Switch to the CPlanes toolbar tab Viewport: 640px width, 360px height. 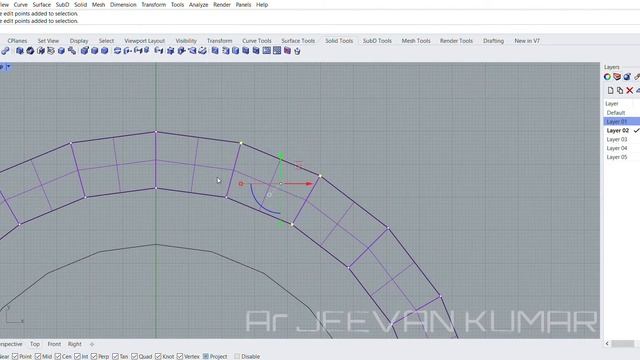(x=17, y=41)
